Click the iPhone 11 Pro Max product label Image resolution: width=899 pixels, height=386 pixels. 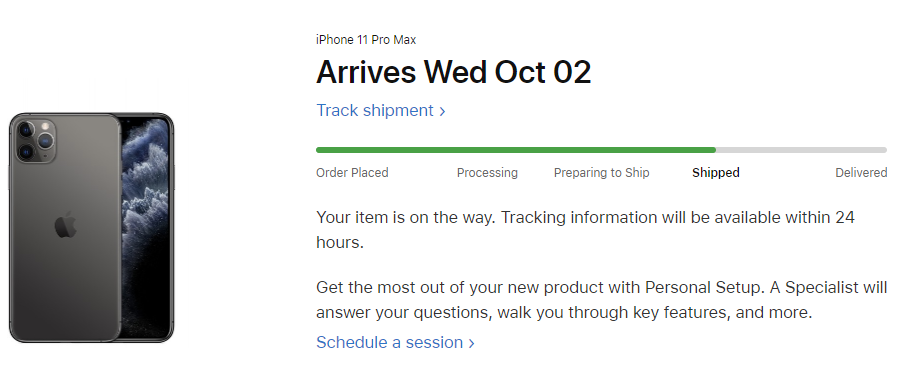click(366, 40)
